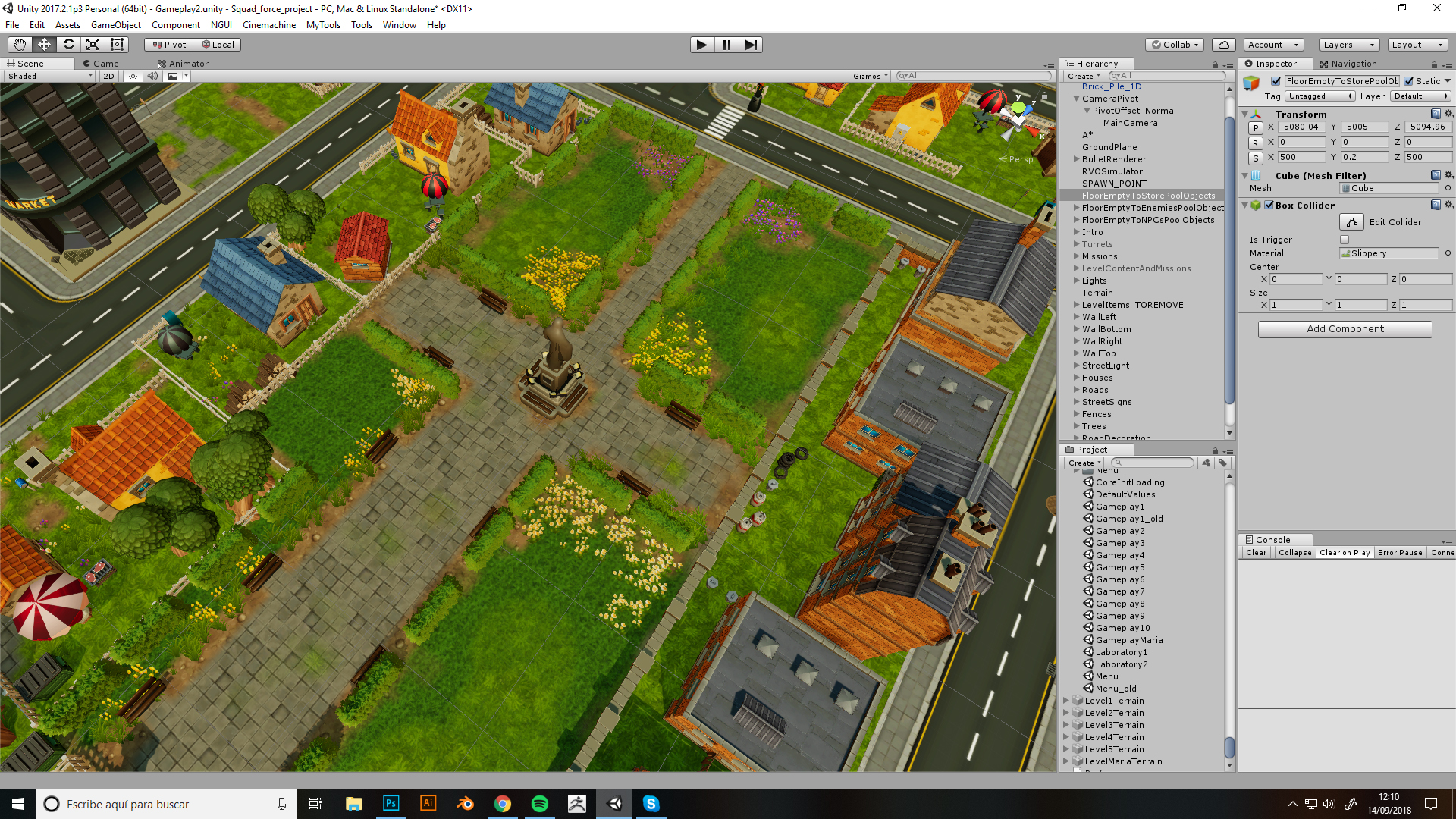Click the Pause button

pos(726,45)
